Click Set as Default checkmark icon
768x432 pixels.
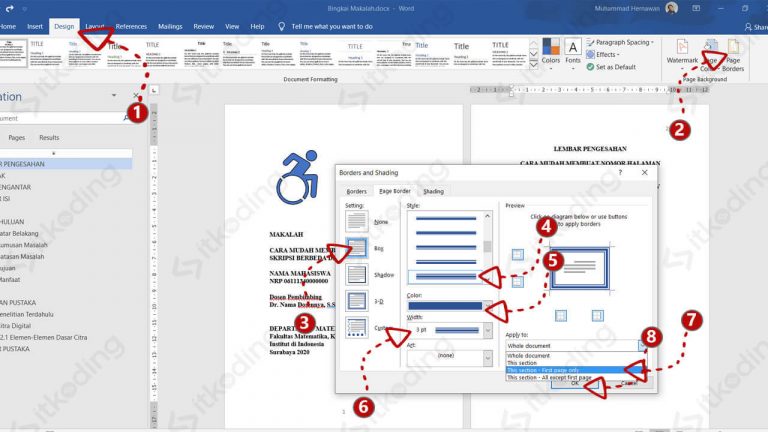(590, 67)
